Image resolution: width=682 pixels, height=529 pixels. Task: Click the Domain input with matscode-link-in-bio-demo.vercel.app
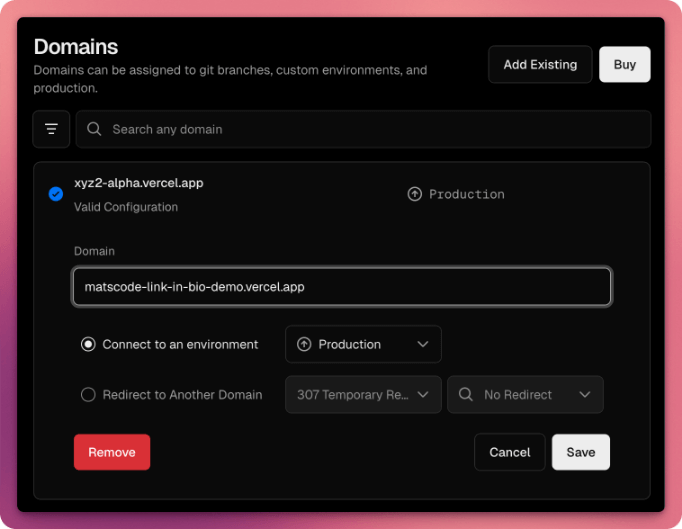click(342, 287)
